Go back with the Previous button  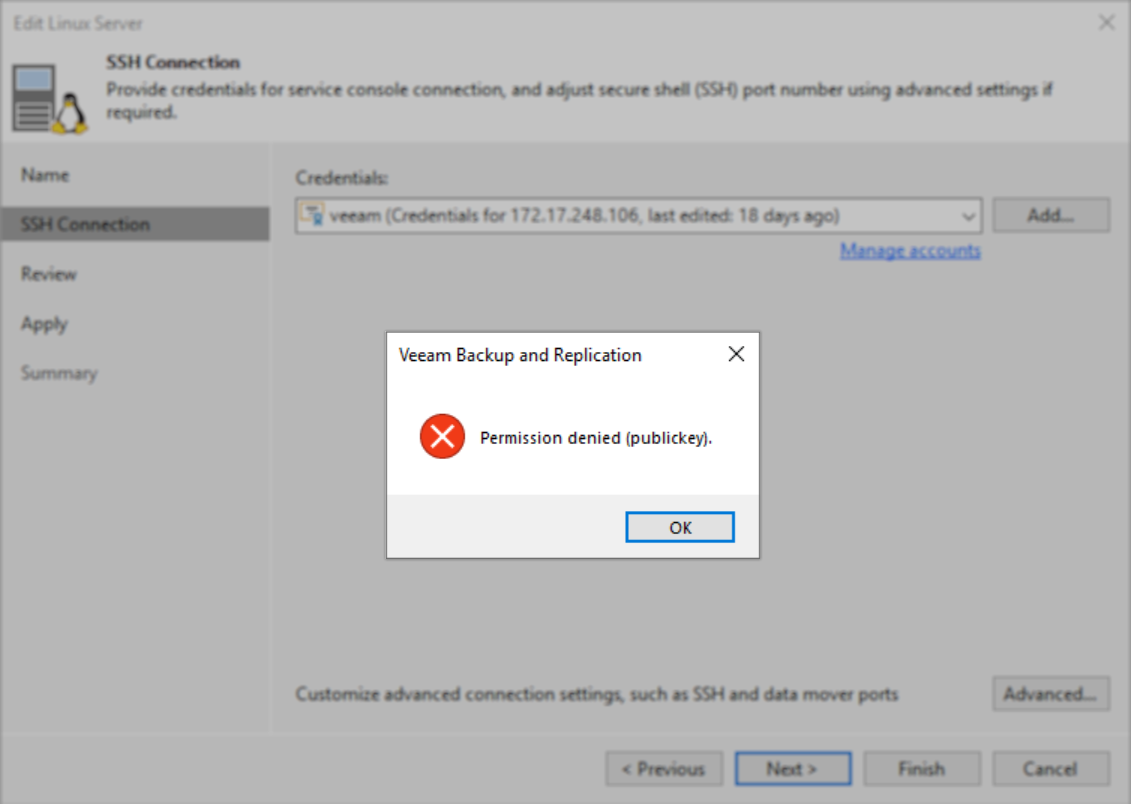(x=664, y=769)
